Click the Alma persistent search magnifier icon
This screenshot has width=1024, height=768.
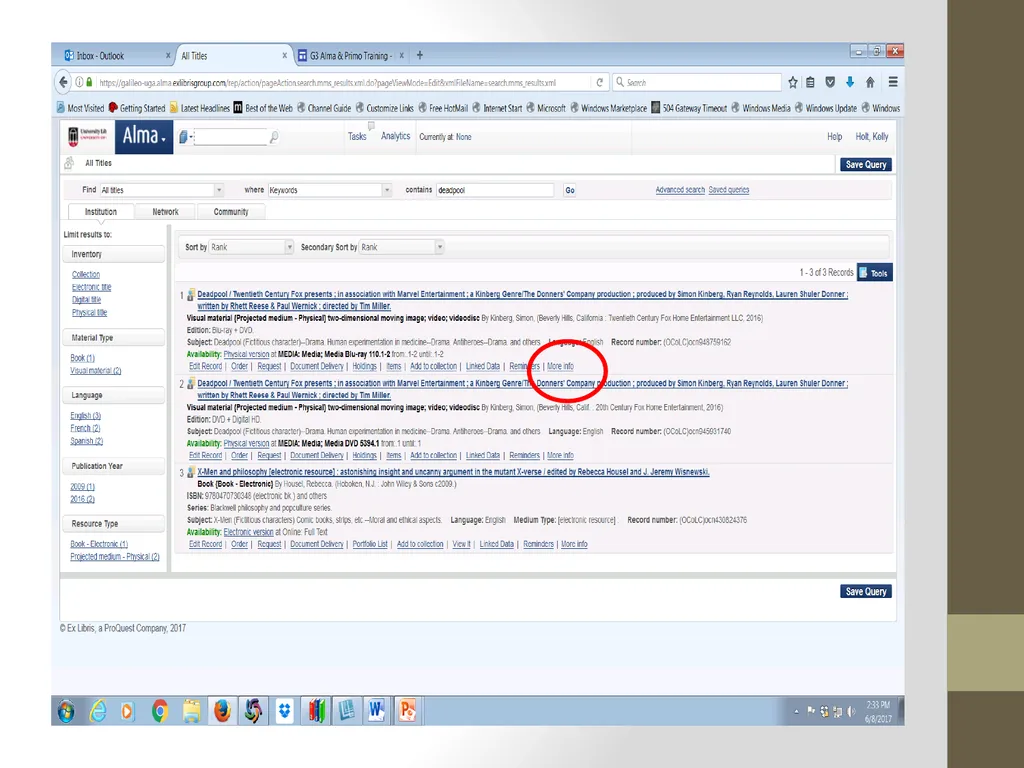click(x=274, y=136)
